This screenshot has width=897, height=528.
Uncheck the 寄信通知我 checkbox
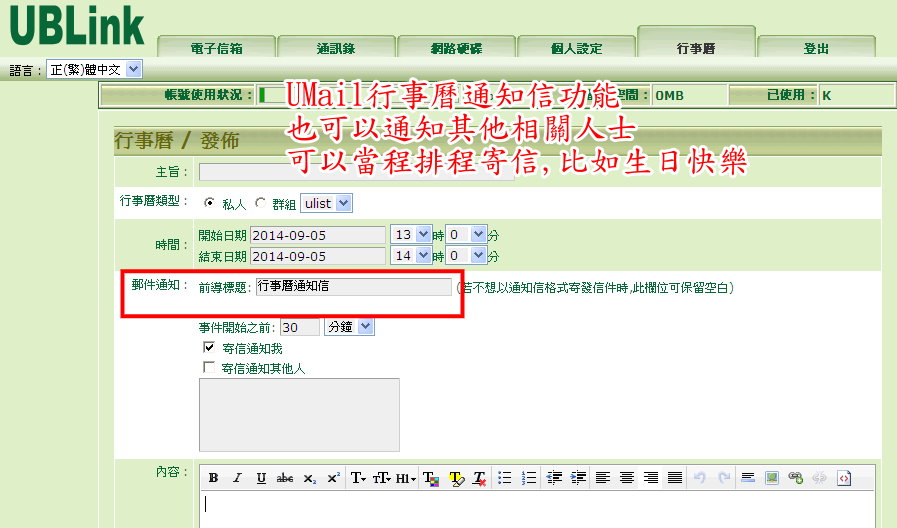(209, 348)
